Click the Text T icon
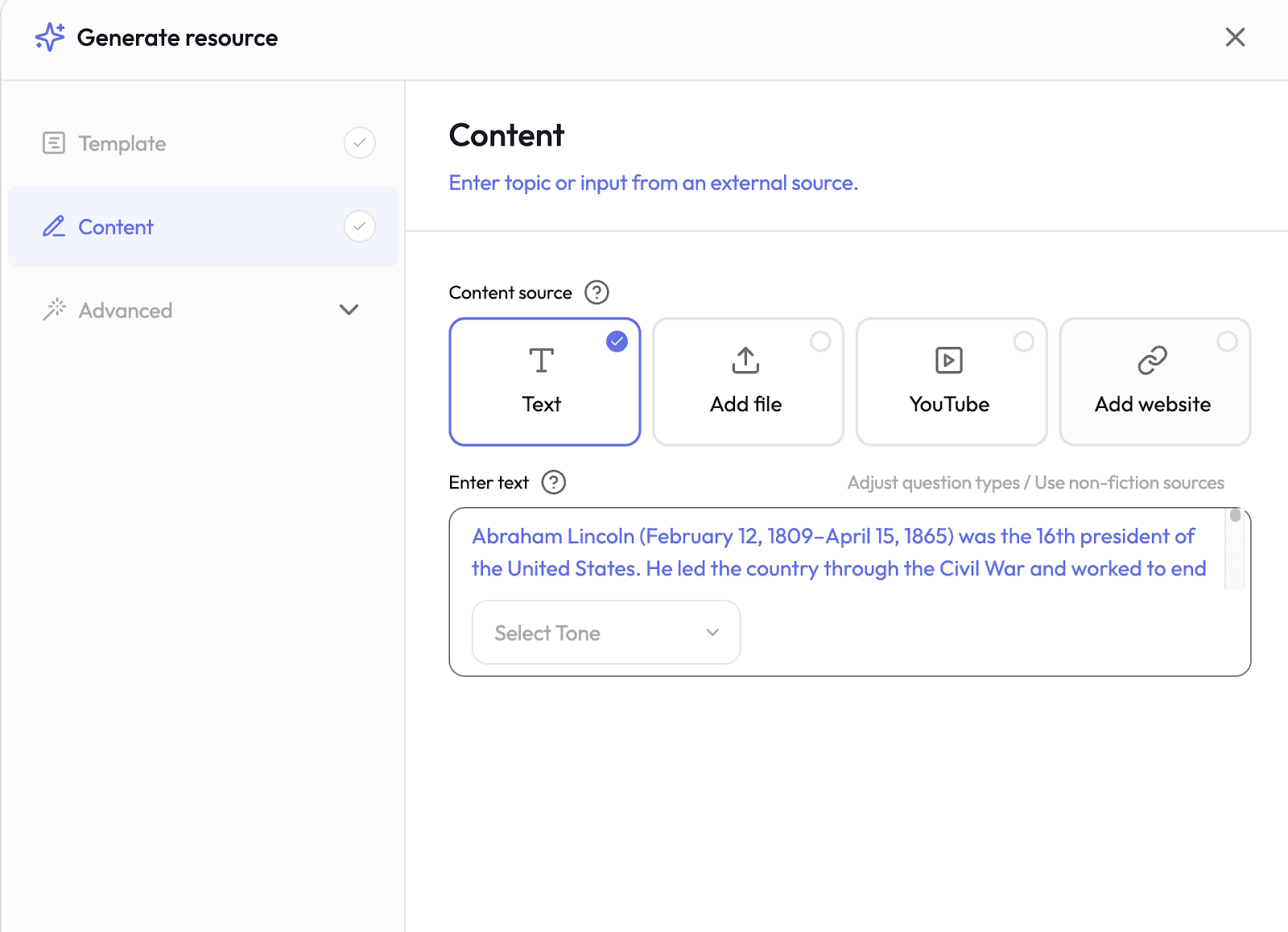The width and height of the screenshot is (1288, 932). pyautogui.click(x=542, y=361)
